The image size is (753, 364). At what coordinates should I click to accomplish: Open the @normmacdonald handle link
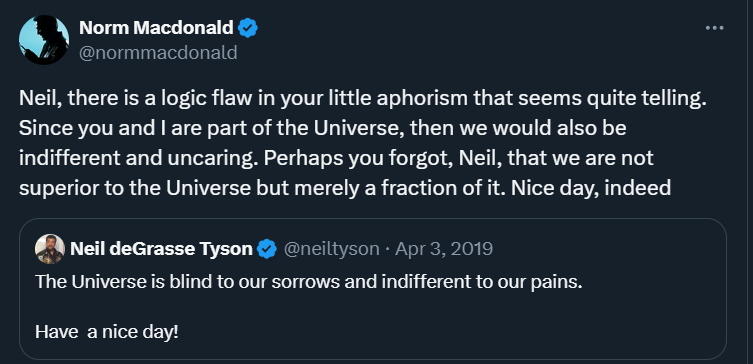coord(158,52)
